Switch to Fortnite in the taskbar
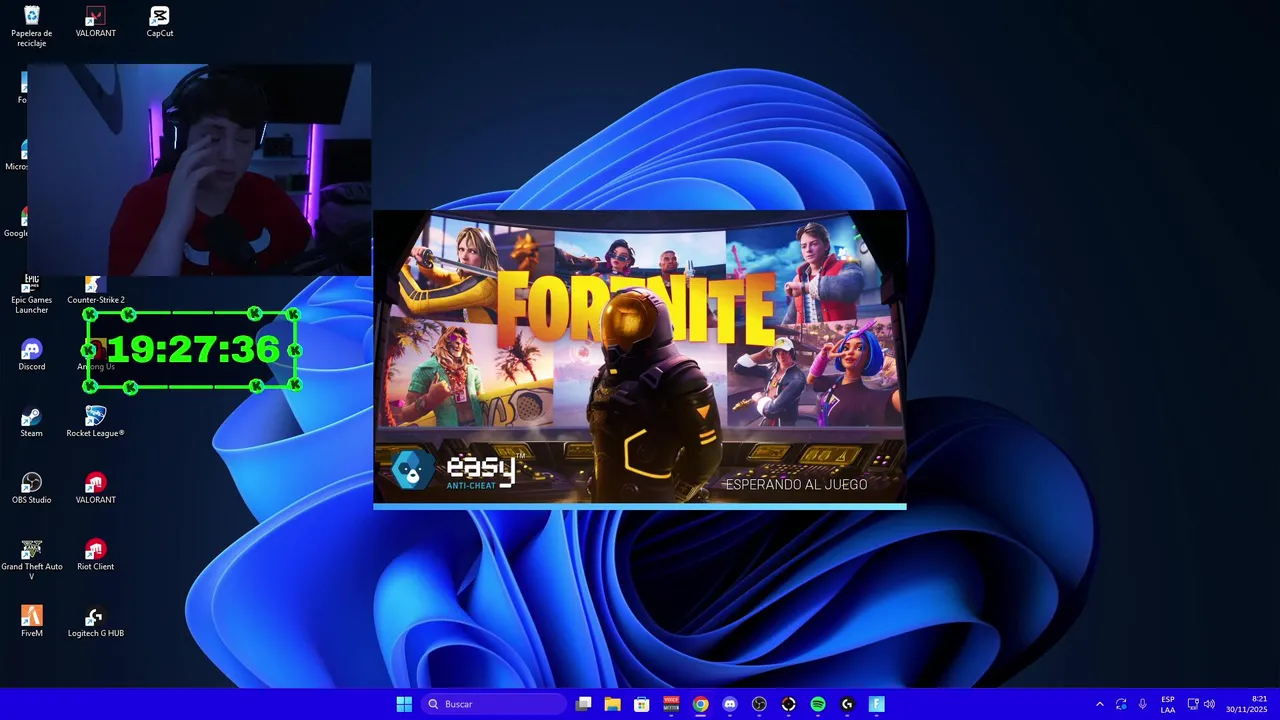 tap(877, 704)
